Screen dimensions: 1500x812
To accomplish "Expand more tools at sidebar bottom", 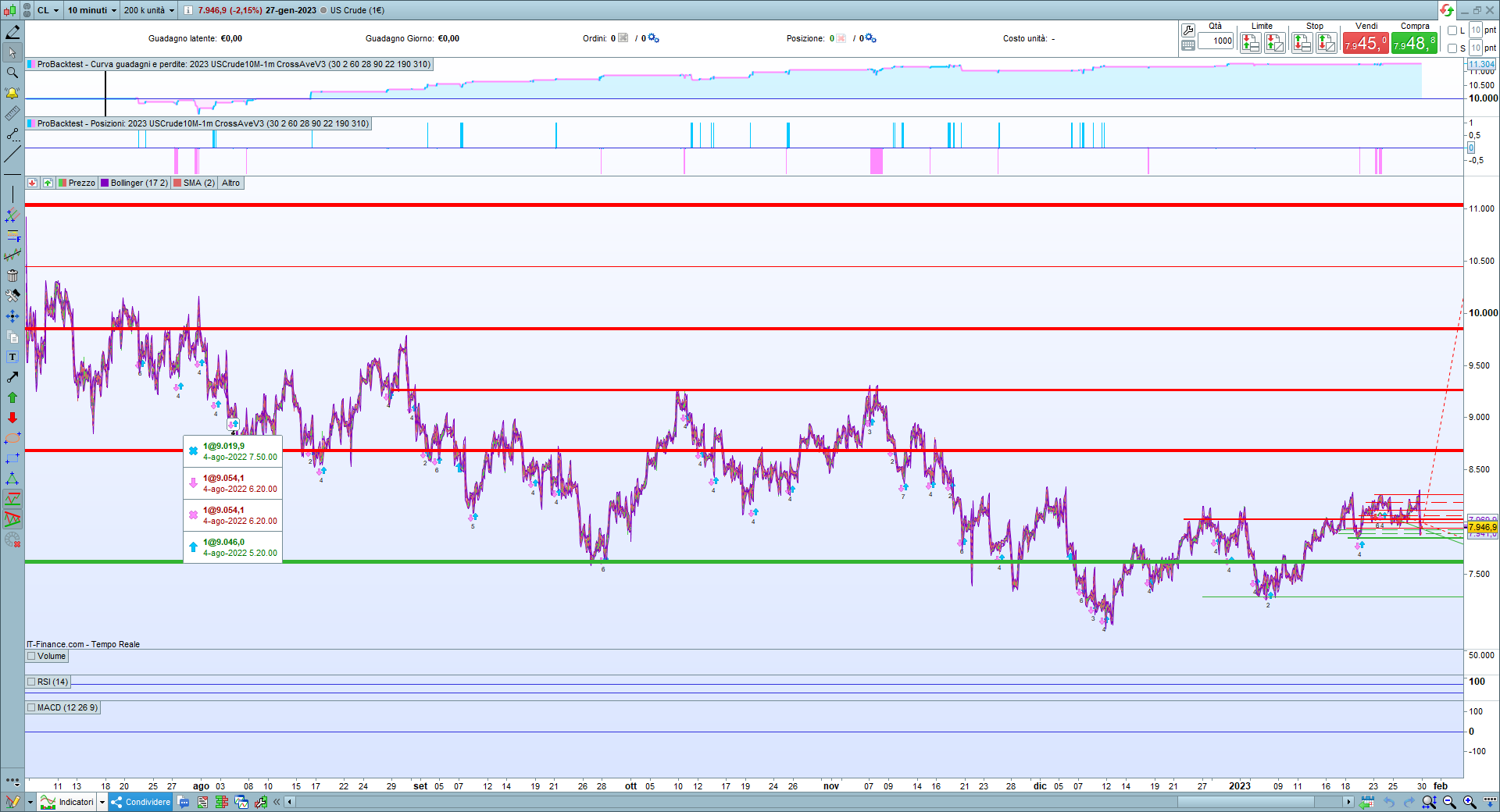I will 12,780.
